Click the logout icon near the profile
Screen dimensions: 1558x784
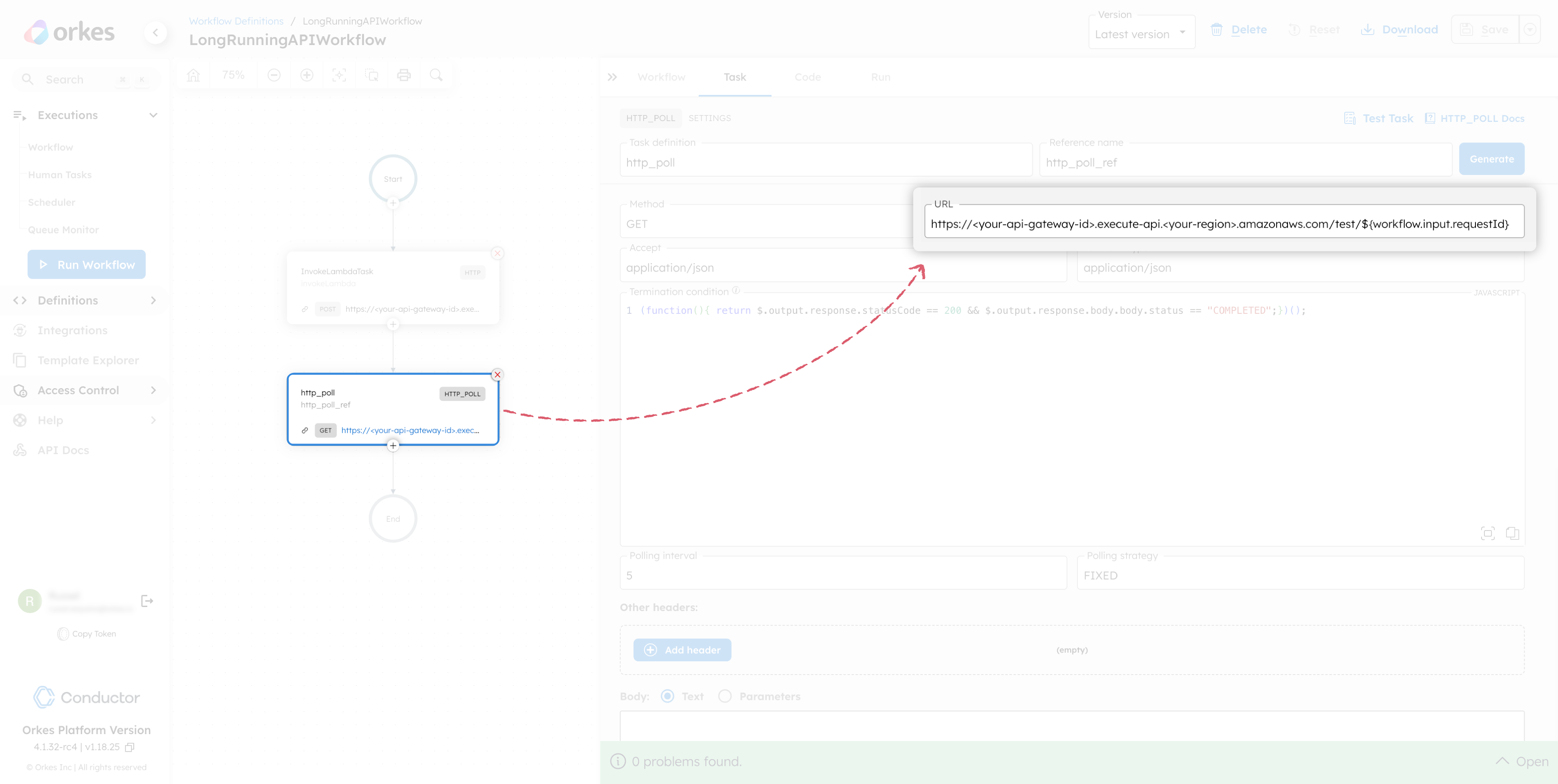(147, 601)
